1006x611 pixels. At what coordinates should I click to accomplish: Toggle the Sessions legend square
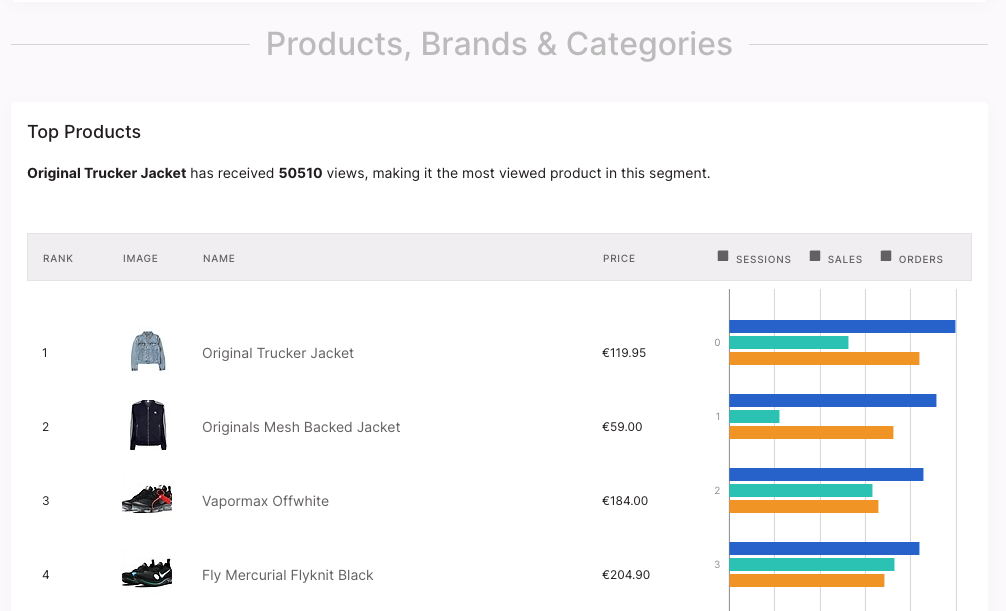tap(723, 257)
